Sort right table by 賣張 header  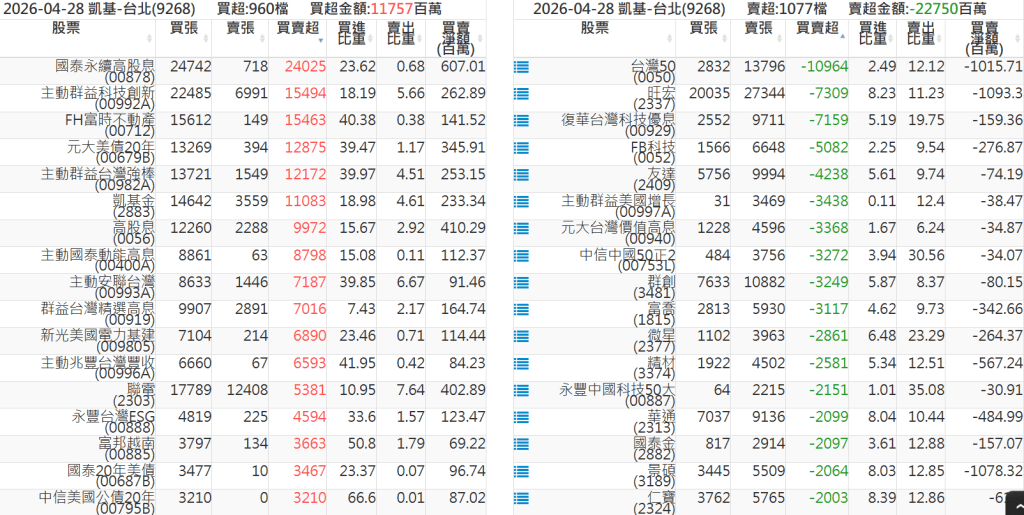(758, 29)
